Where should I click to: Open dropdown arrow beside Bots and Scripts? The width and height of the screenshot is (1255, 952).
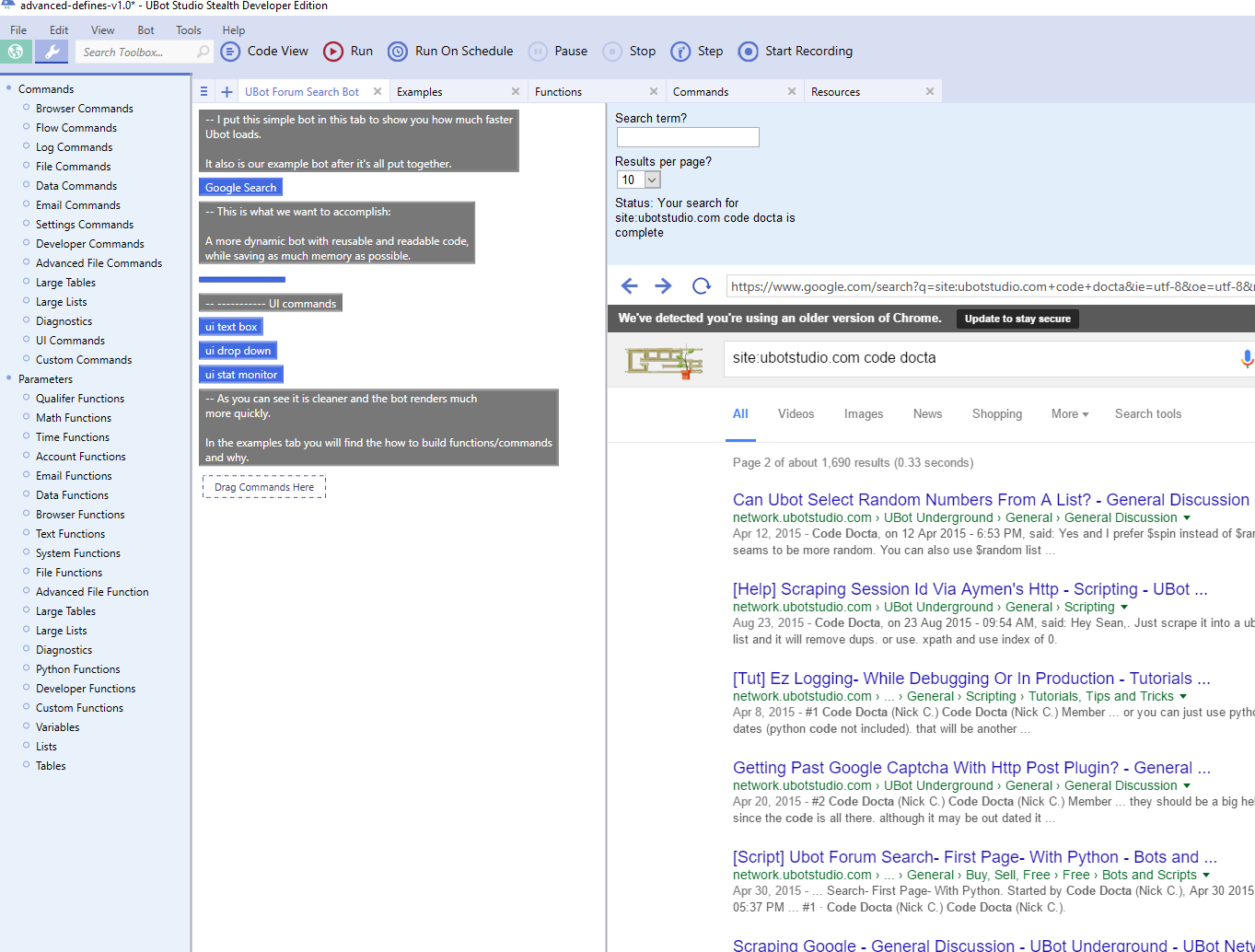1206,876
